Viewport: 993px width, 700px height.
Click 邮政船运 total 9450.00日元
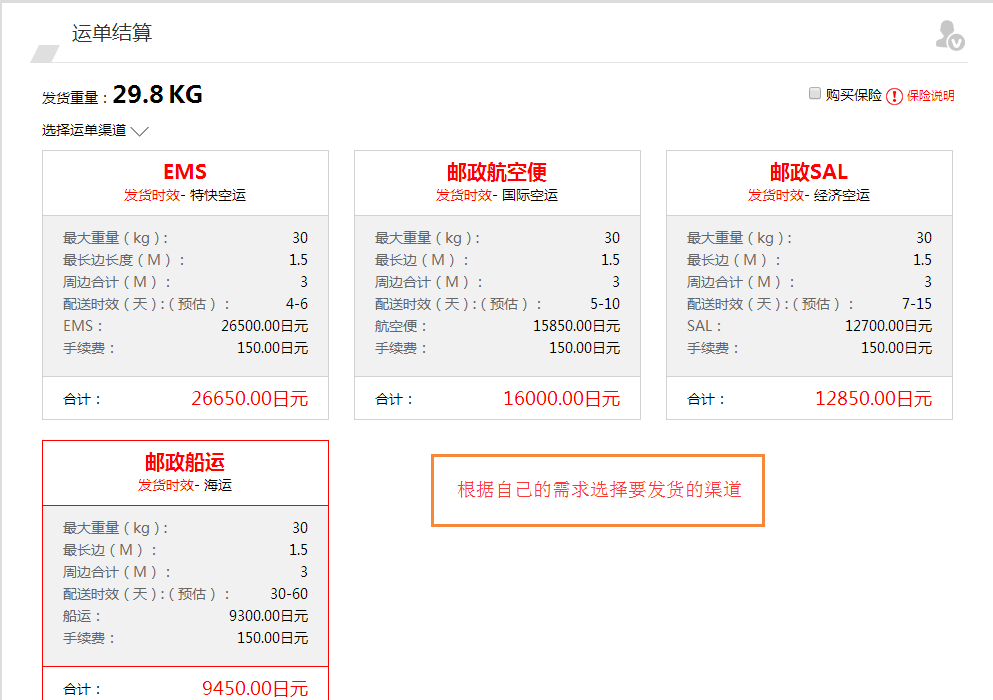click(255, 688)
